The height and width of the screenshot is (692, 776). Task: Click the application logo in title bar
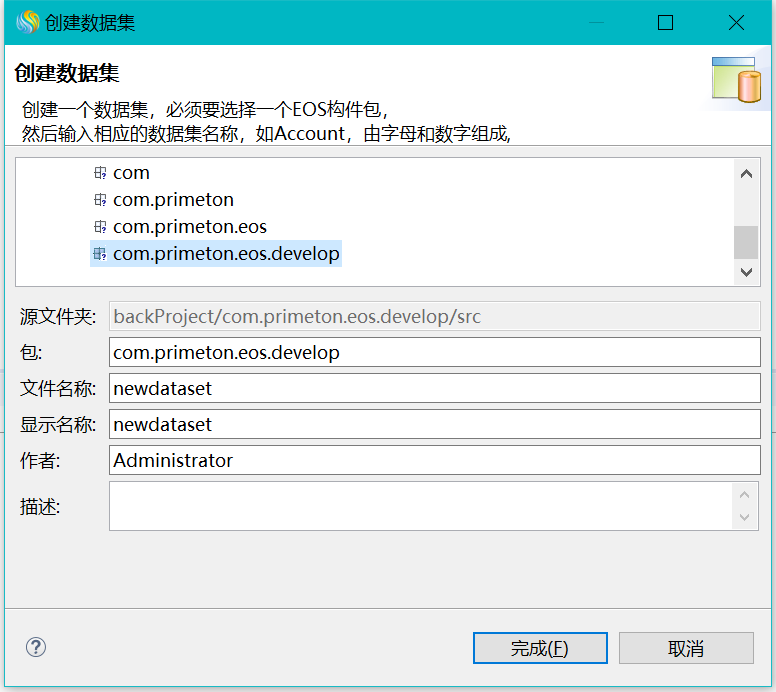pos(27,22)
